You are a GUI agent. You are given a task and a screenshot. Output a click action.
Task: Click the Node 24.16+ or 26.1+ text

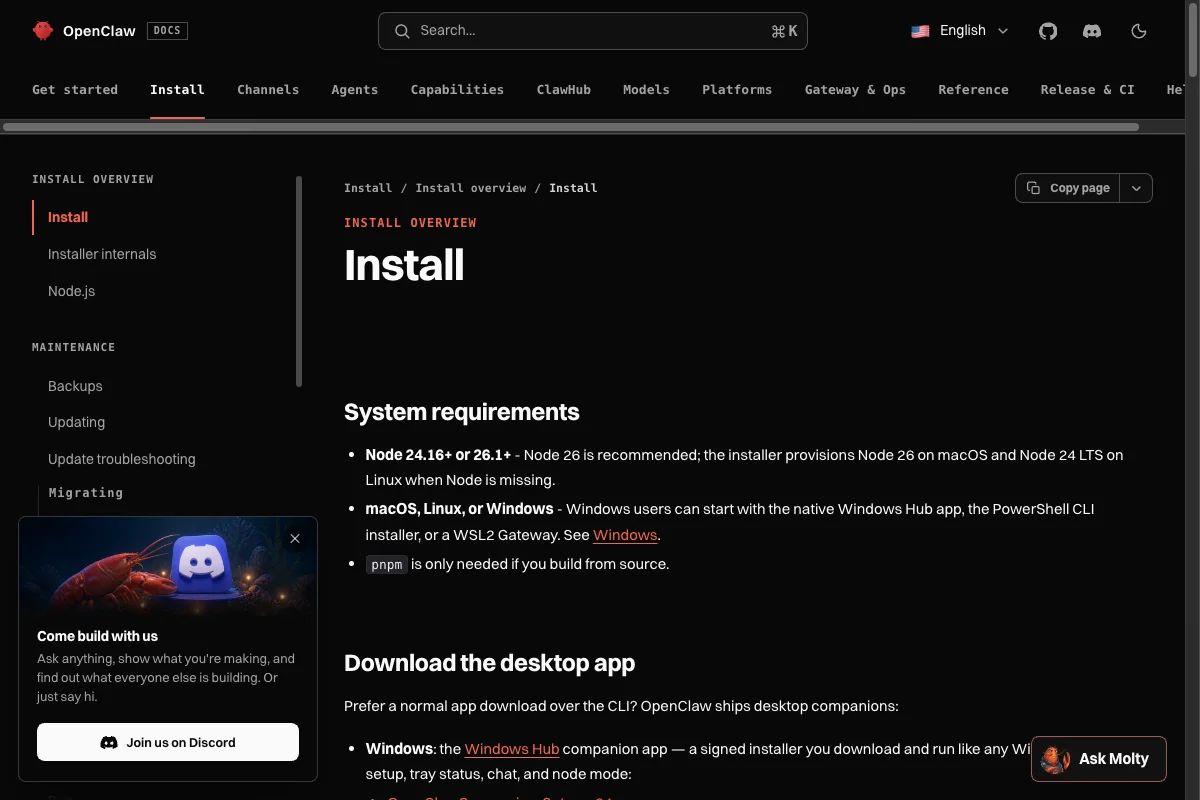(438, 454)
